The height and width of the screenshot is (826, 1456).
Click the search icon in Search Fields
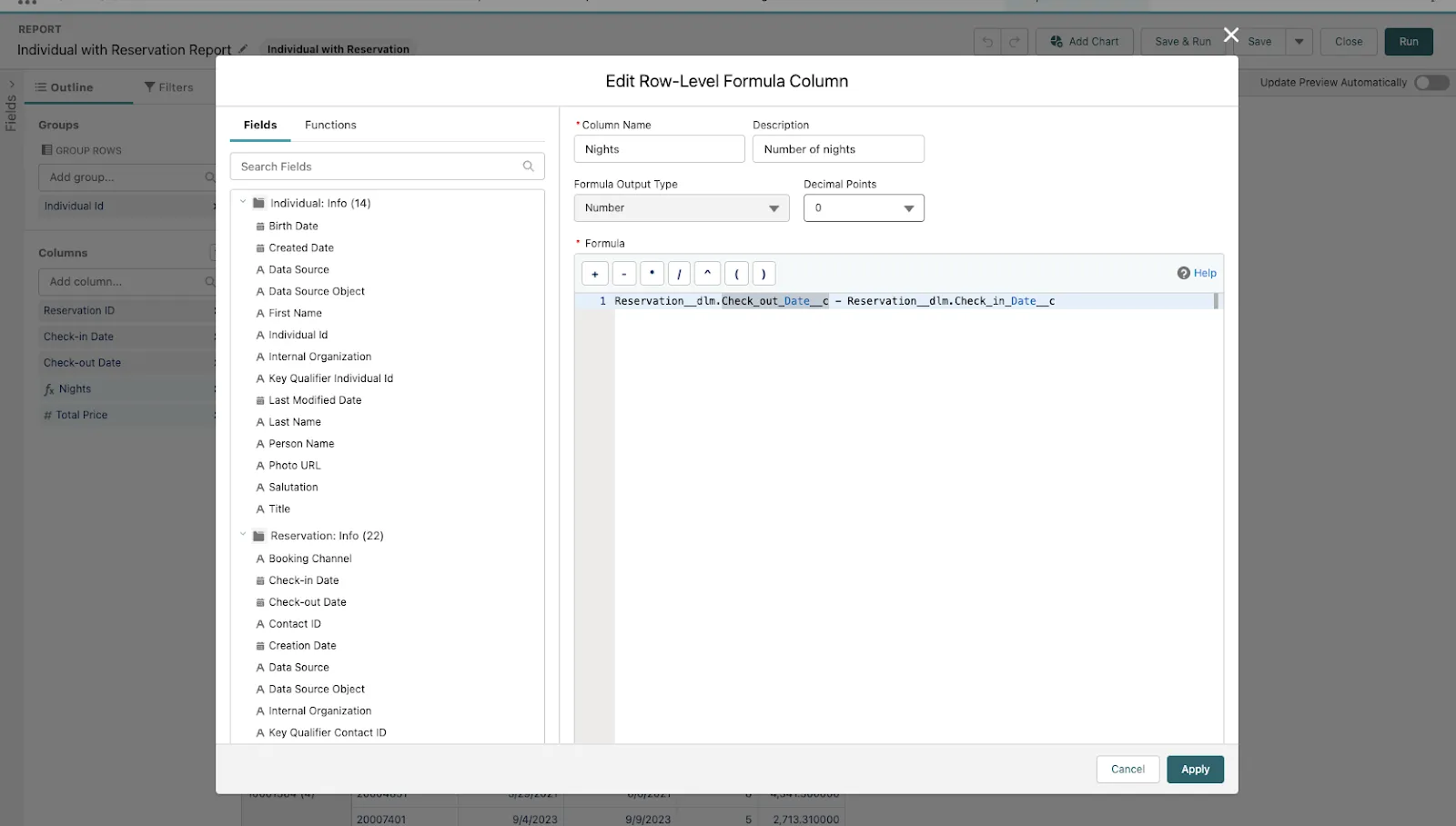click(528, 166)
